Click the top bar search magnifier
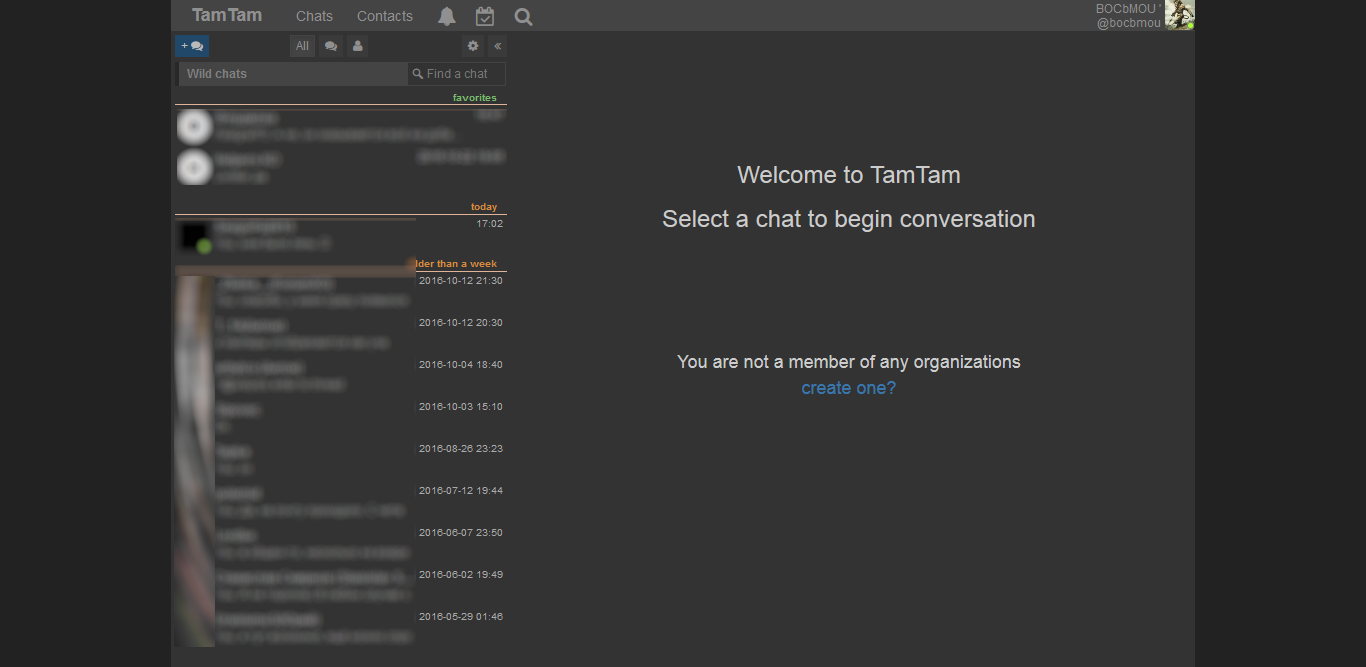 (x=523, y=16)
